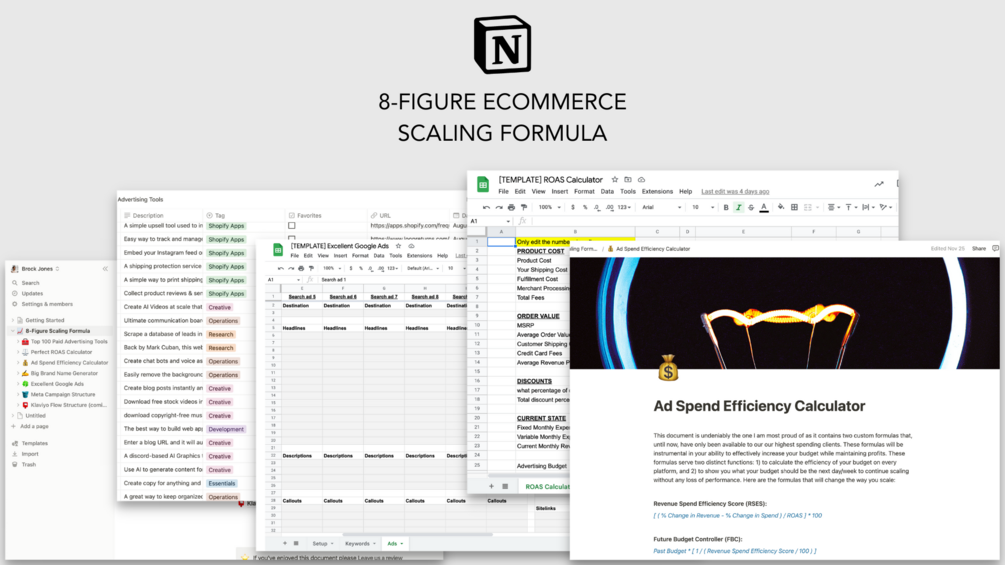The height and width of the screenshot is (565, 1005).
Task: Open zoom 100% dropdown in ROAS Calculator
Action: (x=549, y=208)
